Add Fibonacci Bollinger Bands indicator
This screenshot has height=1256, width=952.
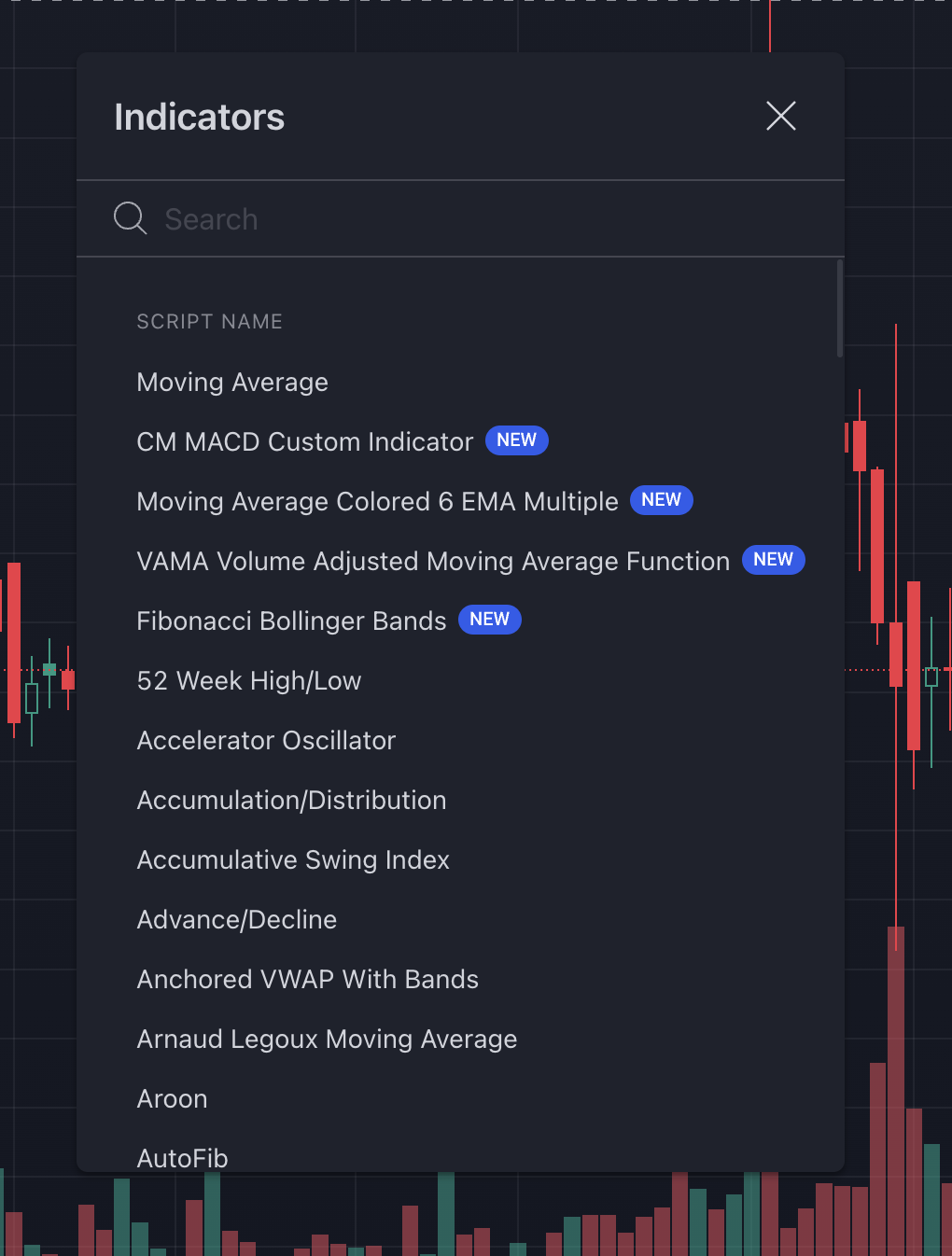(291, 621)
